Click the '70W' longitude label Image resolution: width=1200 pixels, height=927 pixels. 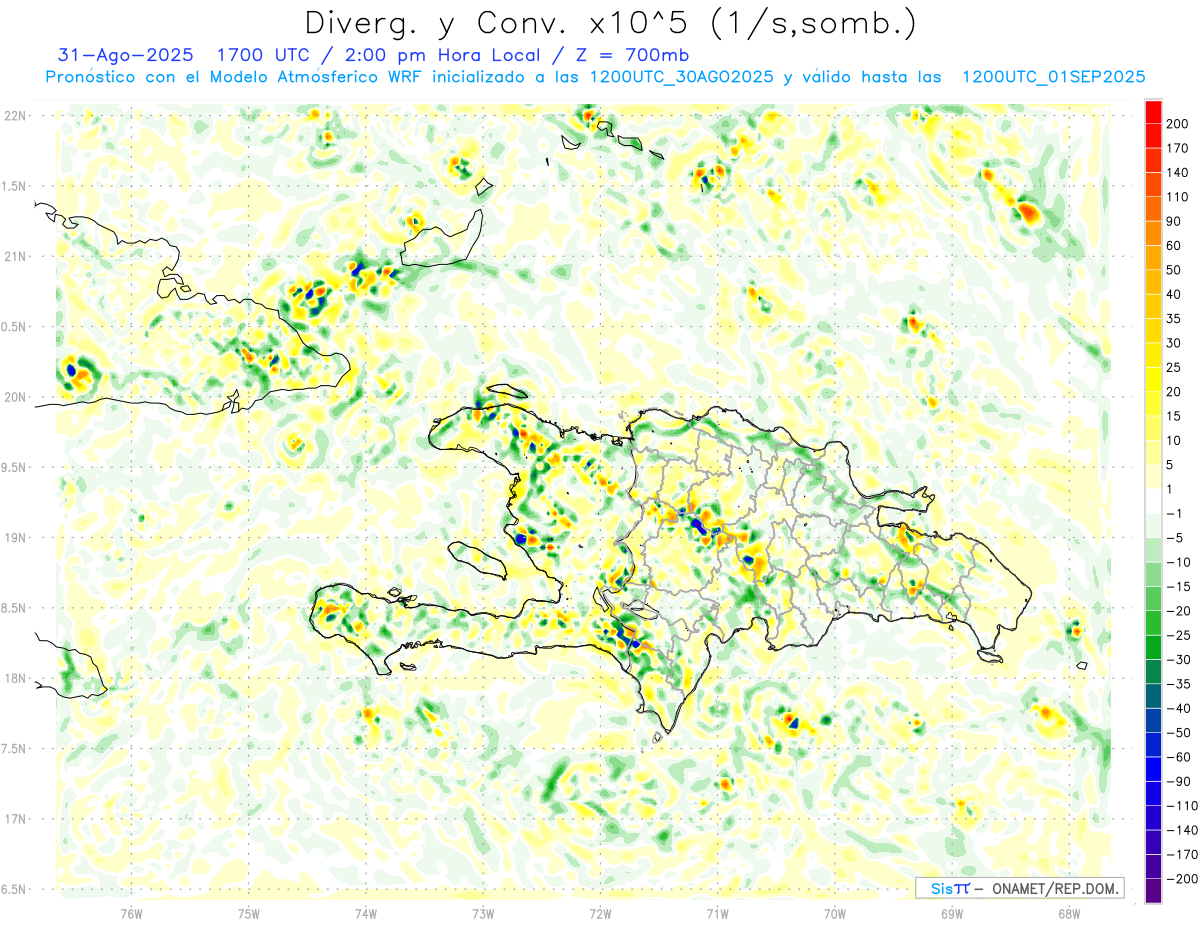click(834, 913)
